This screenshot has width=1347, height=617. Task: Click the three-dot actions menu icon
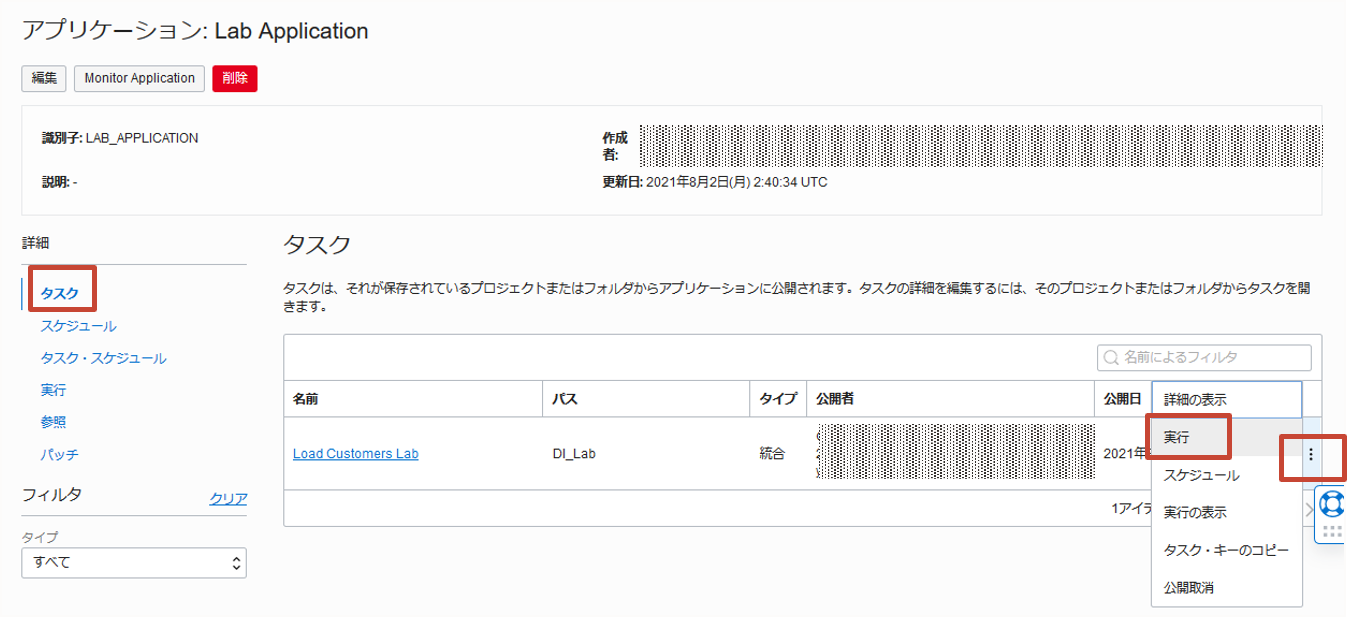click(1311, 454)
